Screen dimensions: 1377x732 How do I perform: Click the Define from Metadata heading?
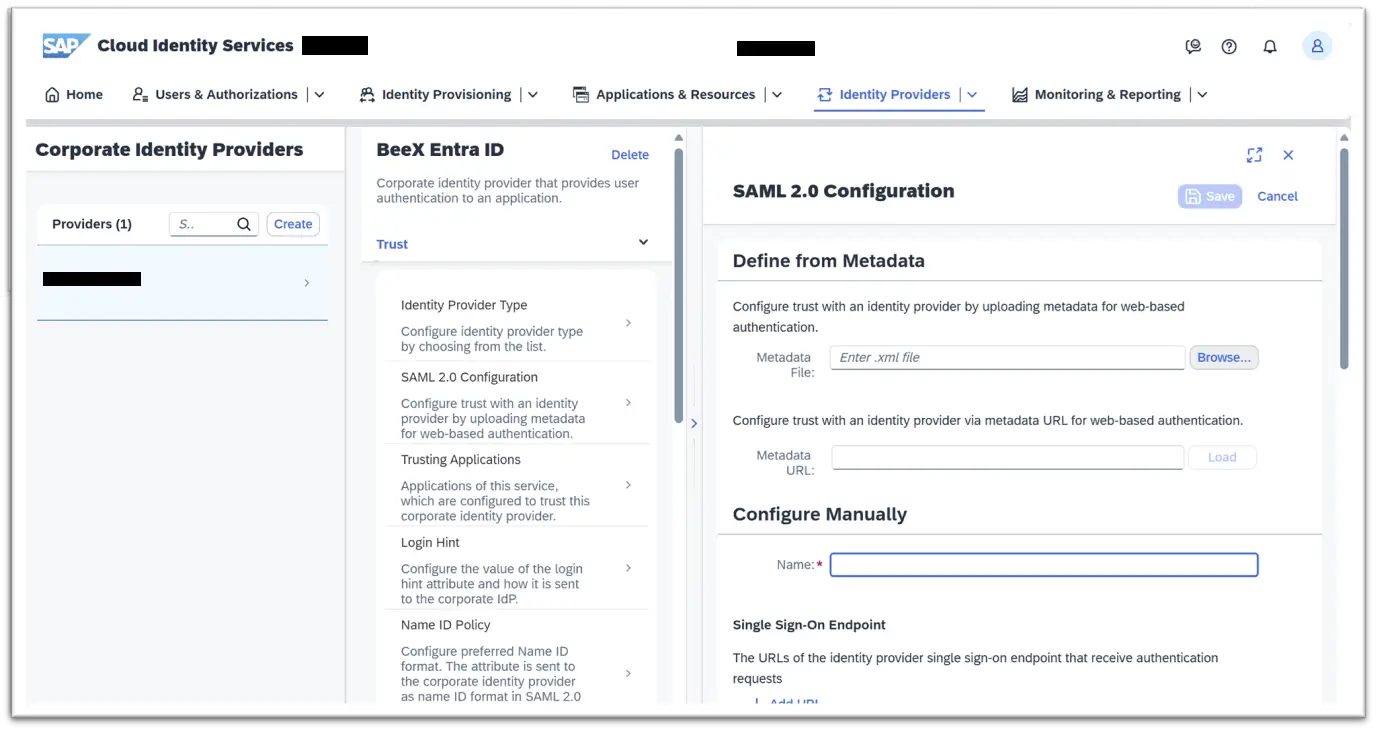point(829,261)
